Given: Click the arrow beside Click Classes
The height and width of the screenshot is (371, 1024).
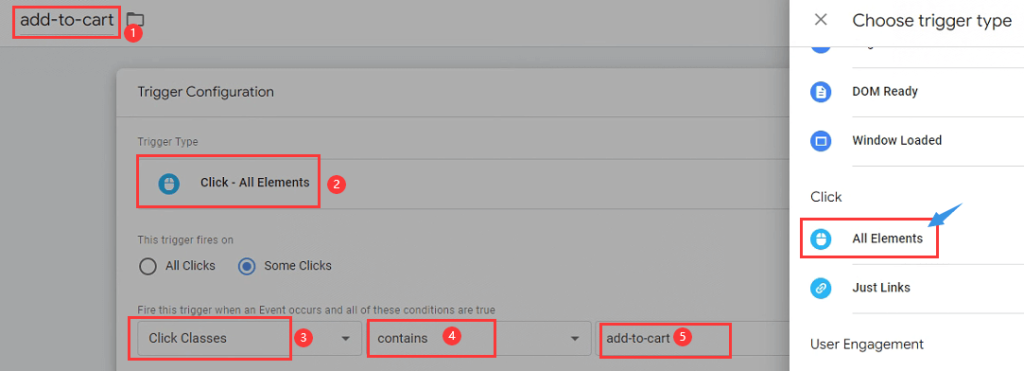Looking at the screenshot, I should point(344,338).
